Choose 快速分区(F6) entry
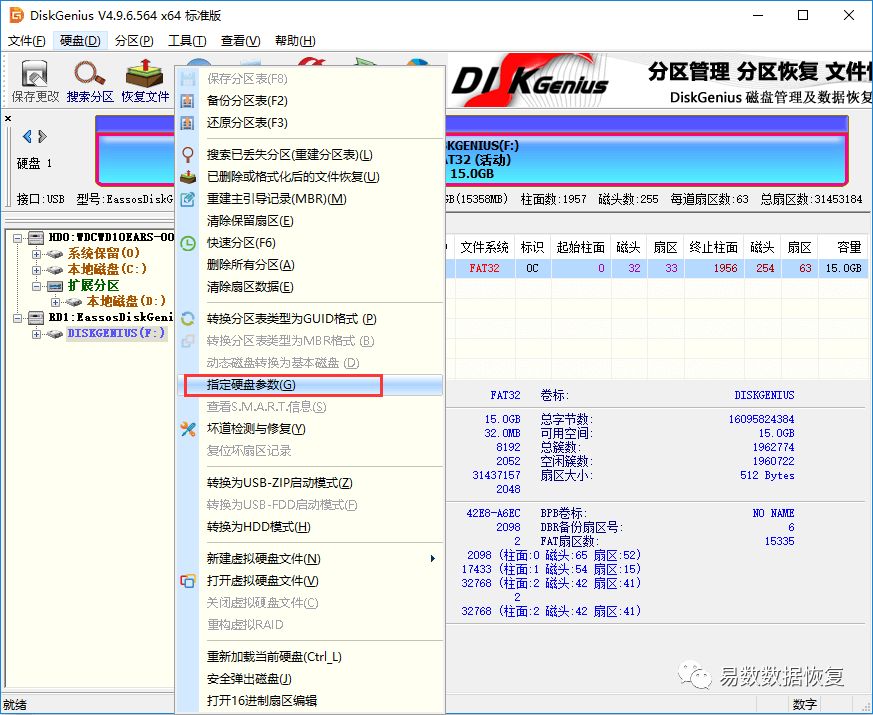 (x=310, y=243)
